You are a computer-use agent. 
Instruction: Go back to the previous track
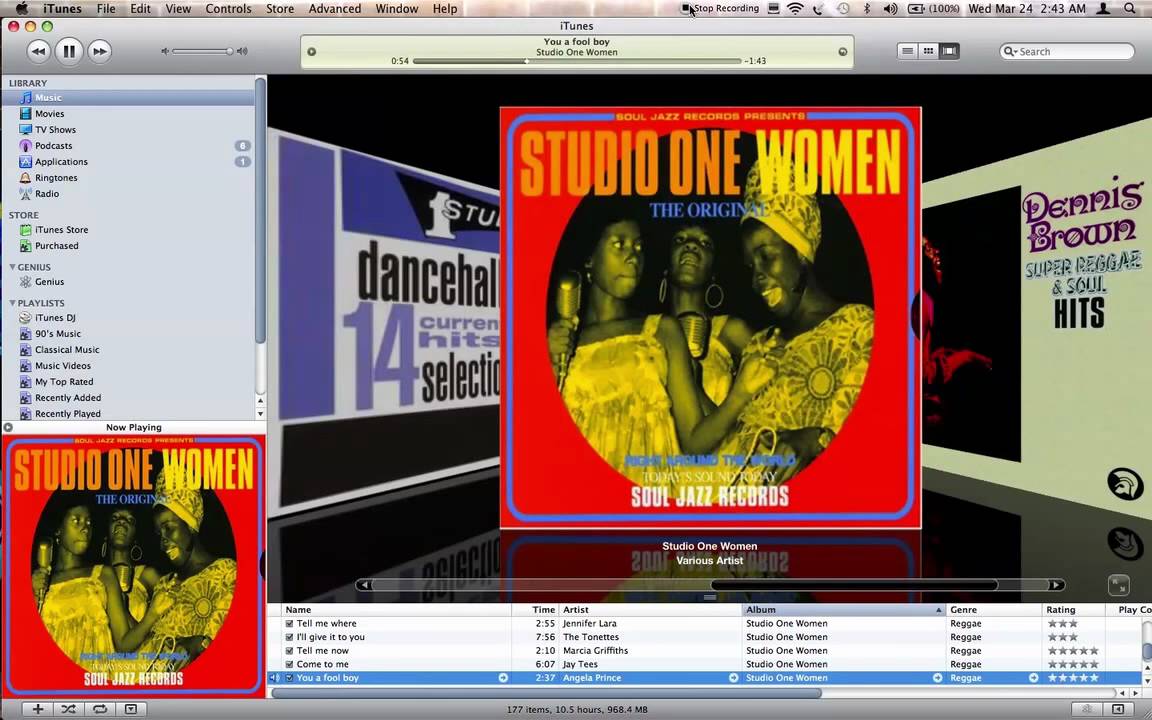tap(38, 51)
